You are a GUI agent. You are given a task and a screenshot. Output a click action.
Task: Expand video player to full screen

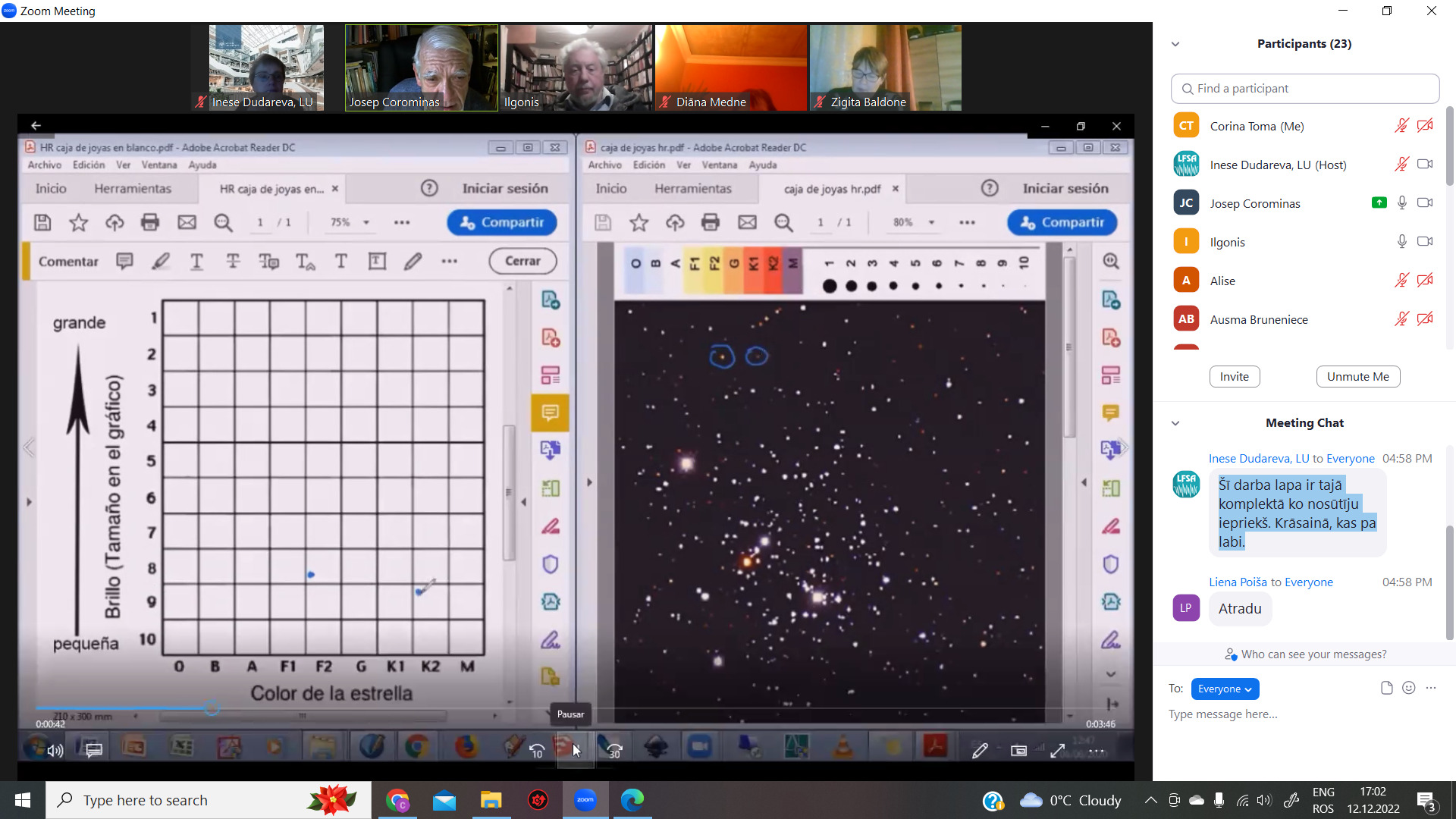1058,751
